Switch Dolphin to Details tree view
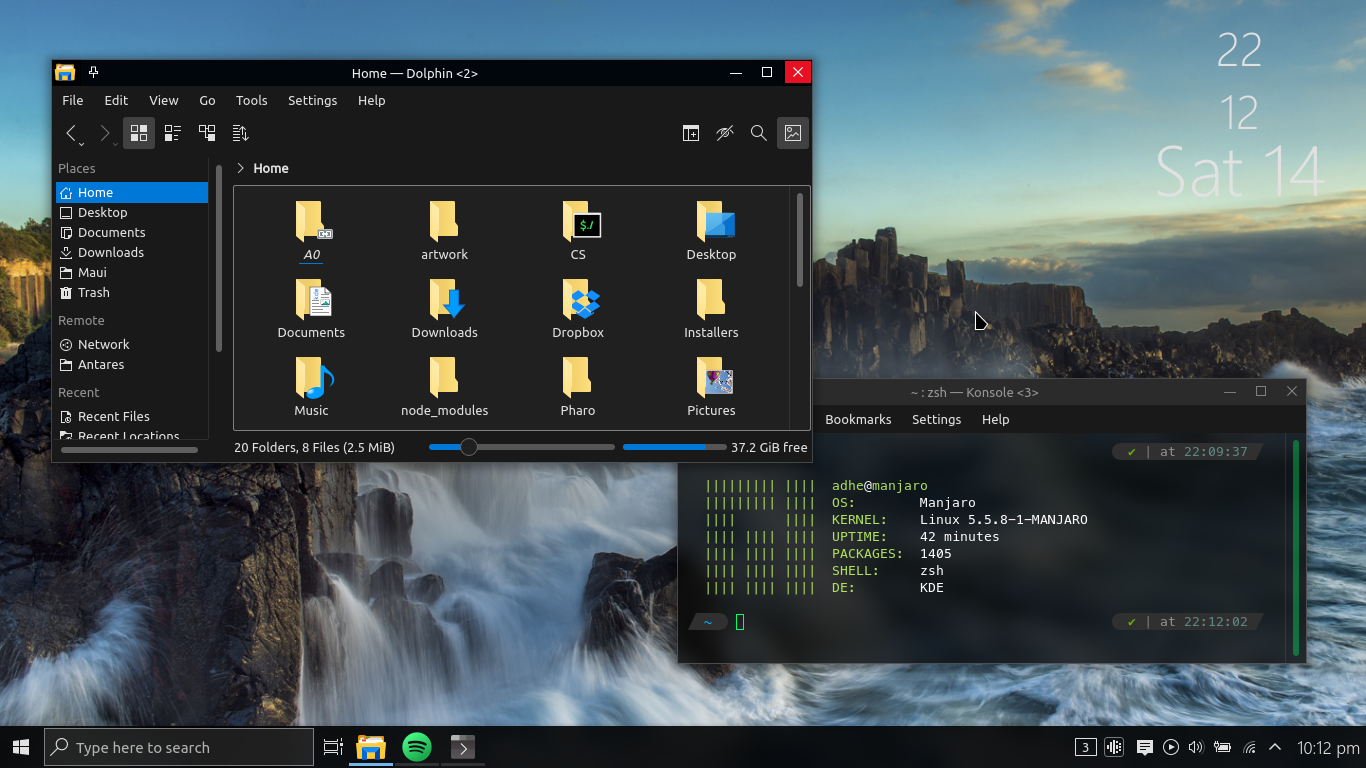The image size is (1366, 768). click(207, 133)
